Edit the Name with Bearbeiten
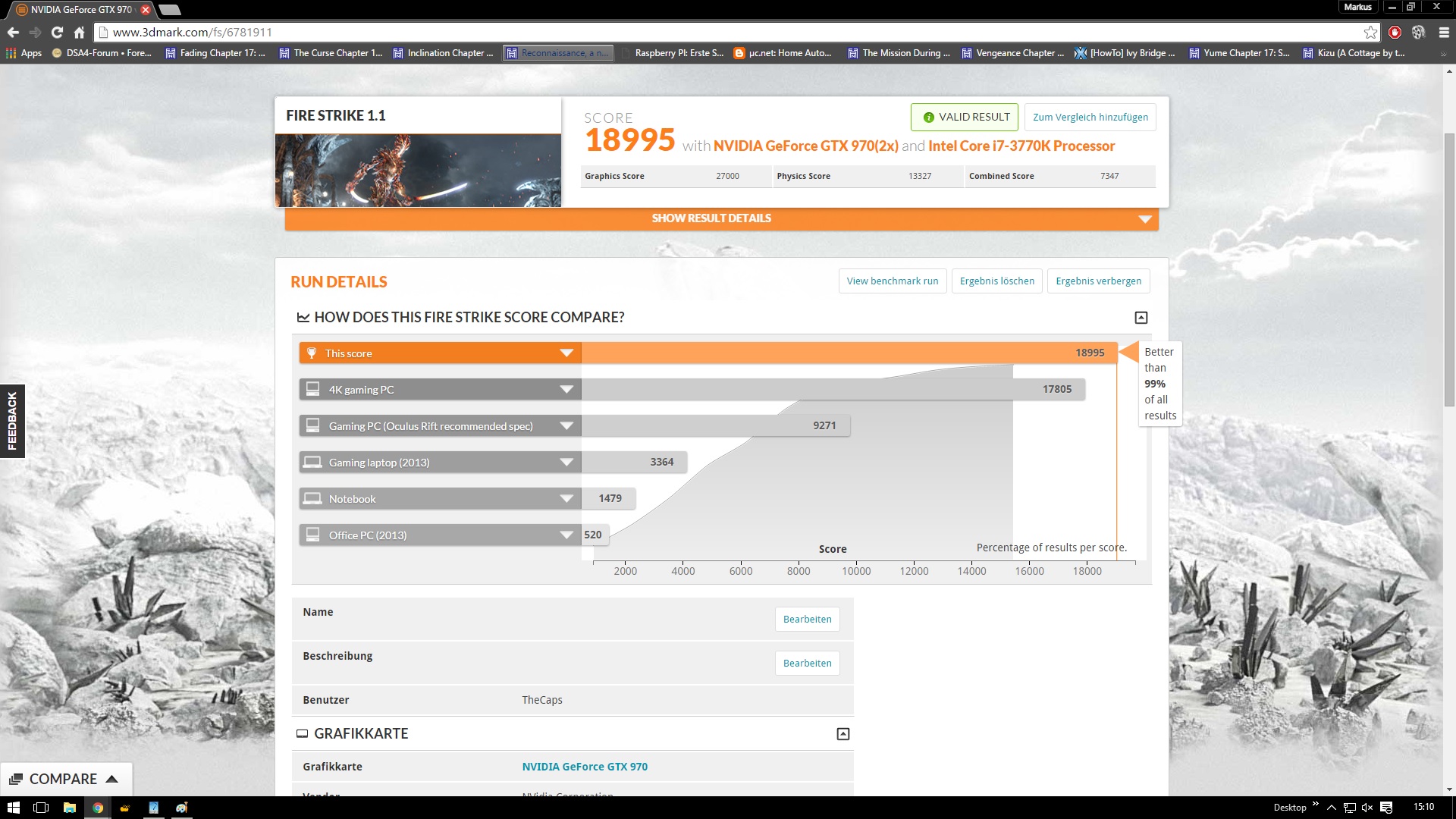This screenshot has width=1456, height=819. tap(807, 619)
